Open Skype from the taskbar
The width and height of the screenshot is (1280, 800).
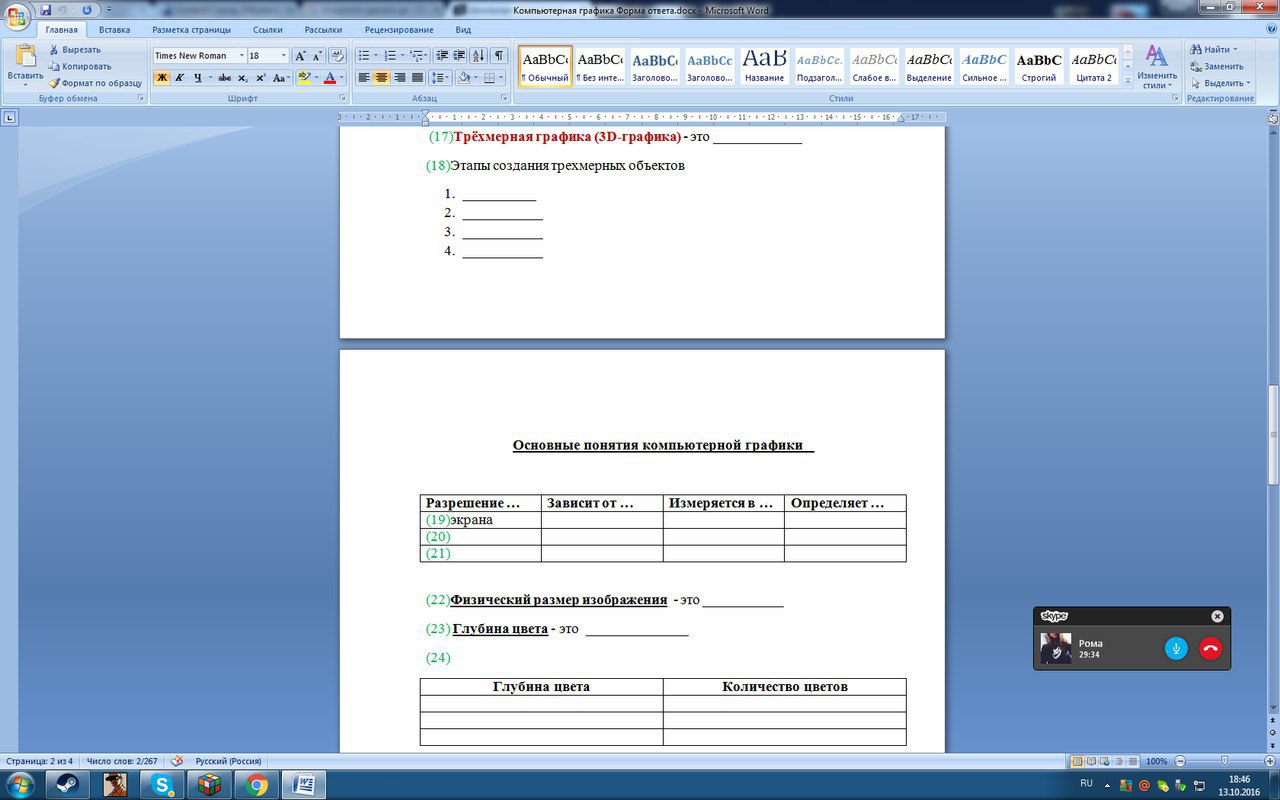click(x=161, y=785)
